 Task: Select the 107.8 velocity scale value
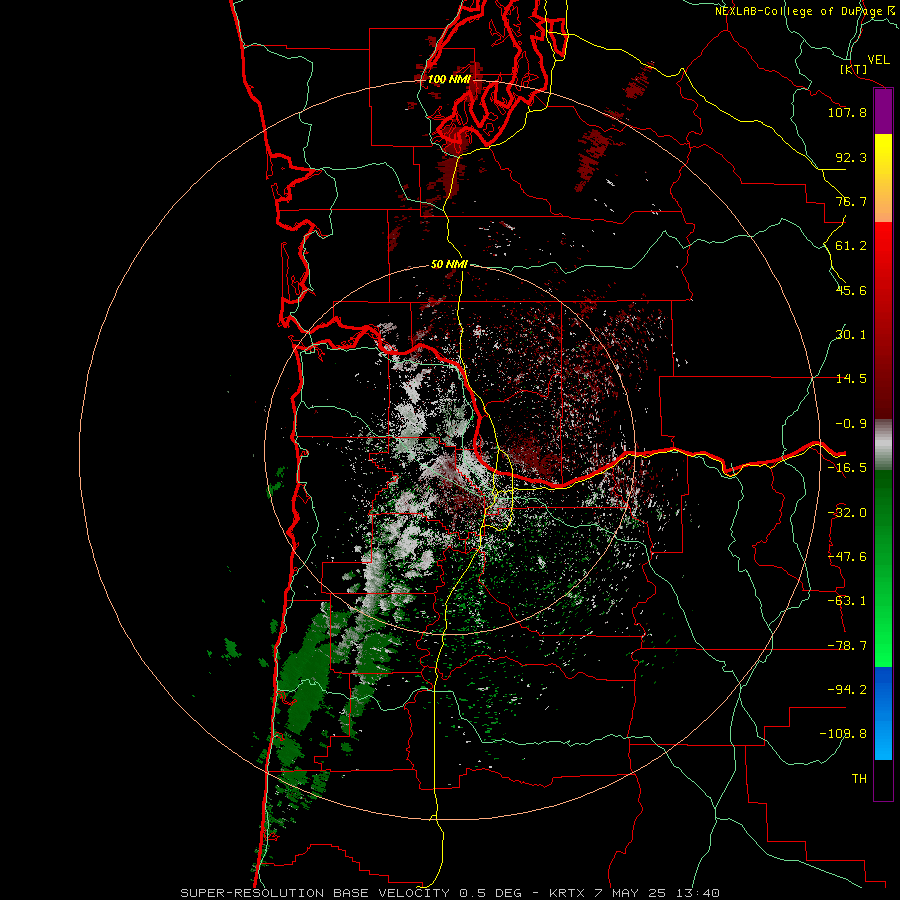847,112
